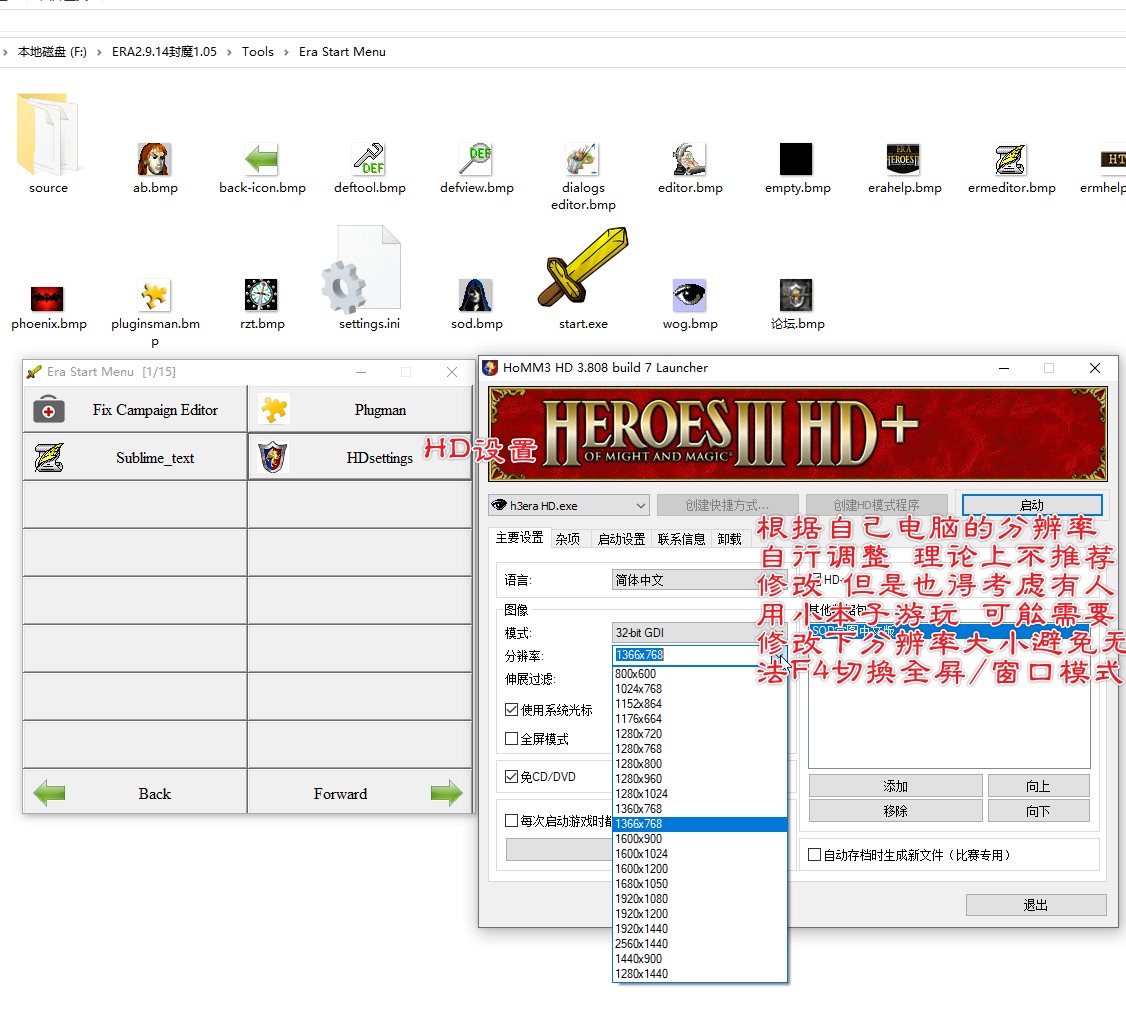Select the 论坛.bmp file icon
This screenshot has height=1017, width=1126.
pyautogui.click(x=796, y=295)
